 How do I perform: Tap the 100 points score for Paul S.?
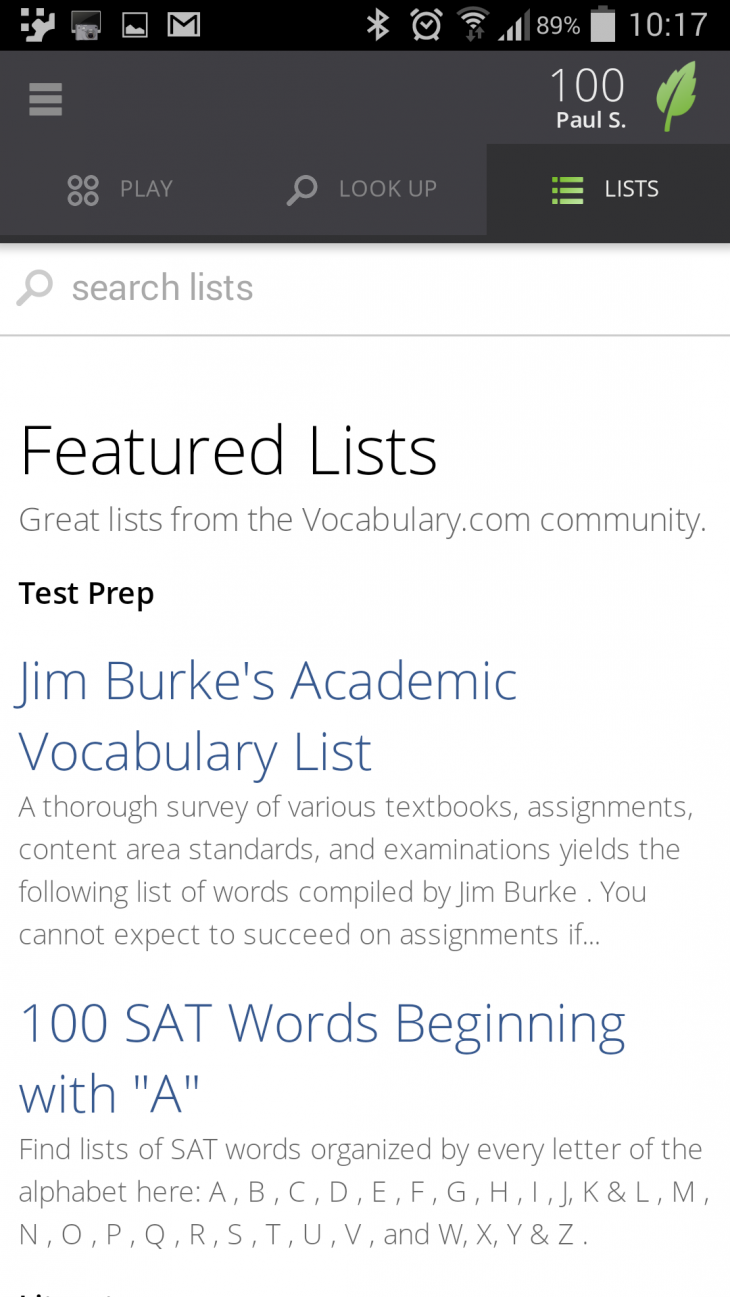click(587, 86)
